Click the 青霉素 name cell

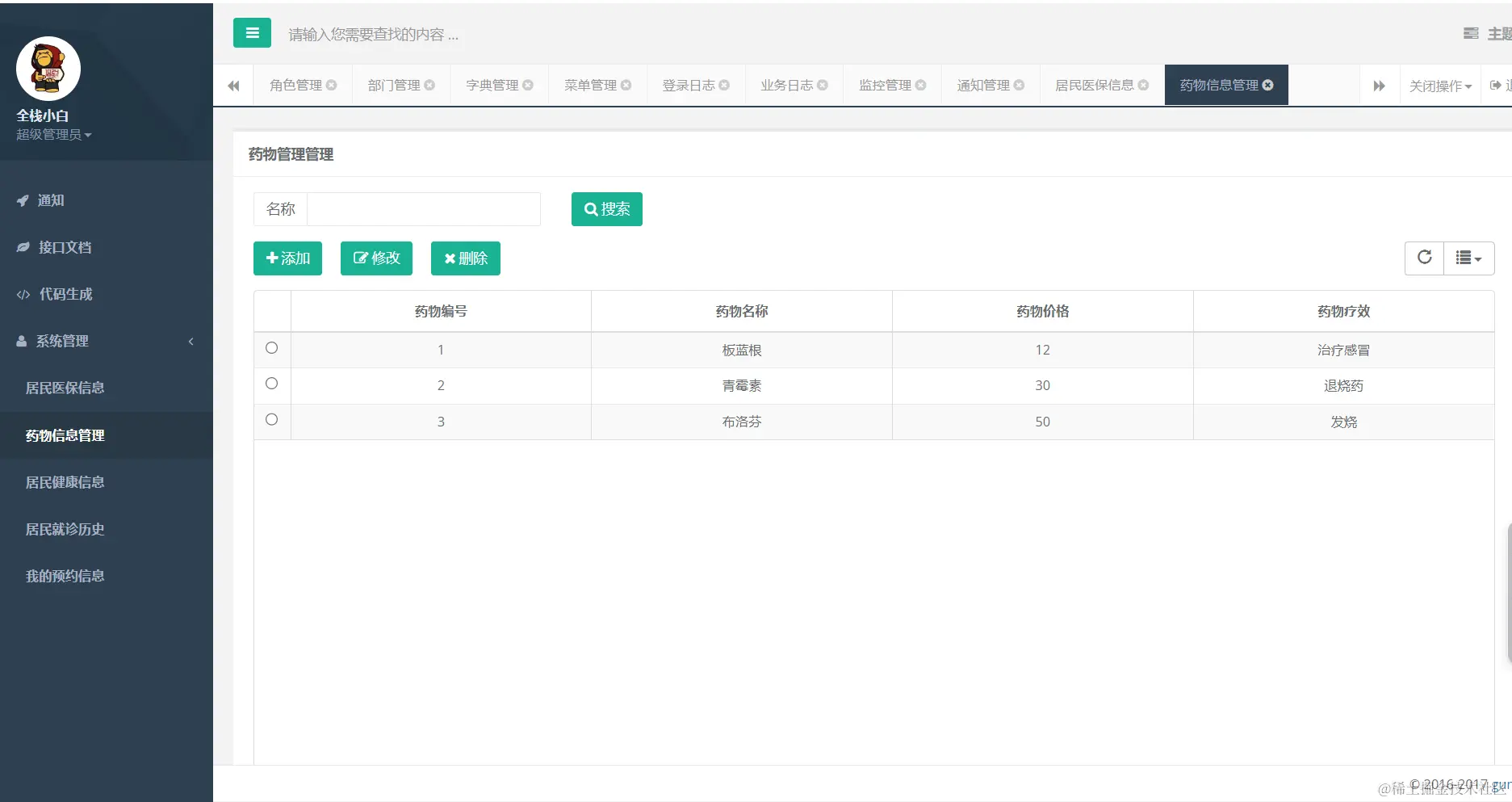(x=742, y=385)
